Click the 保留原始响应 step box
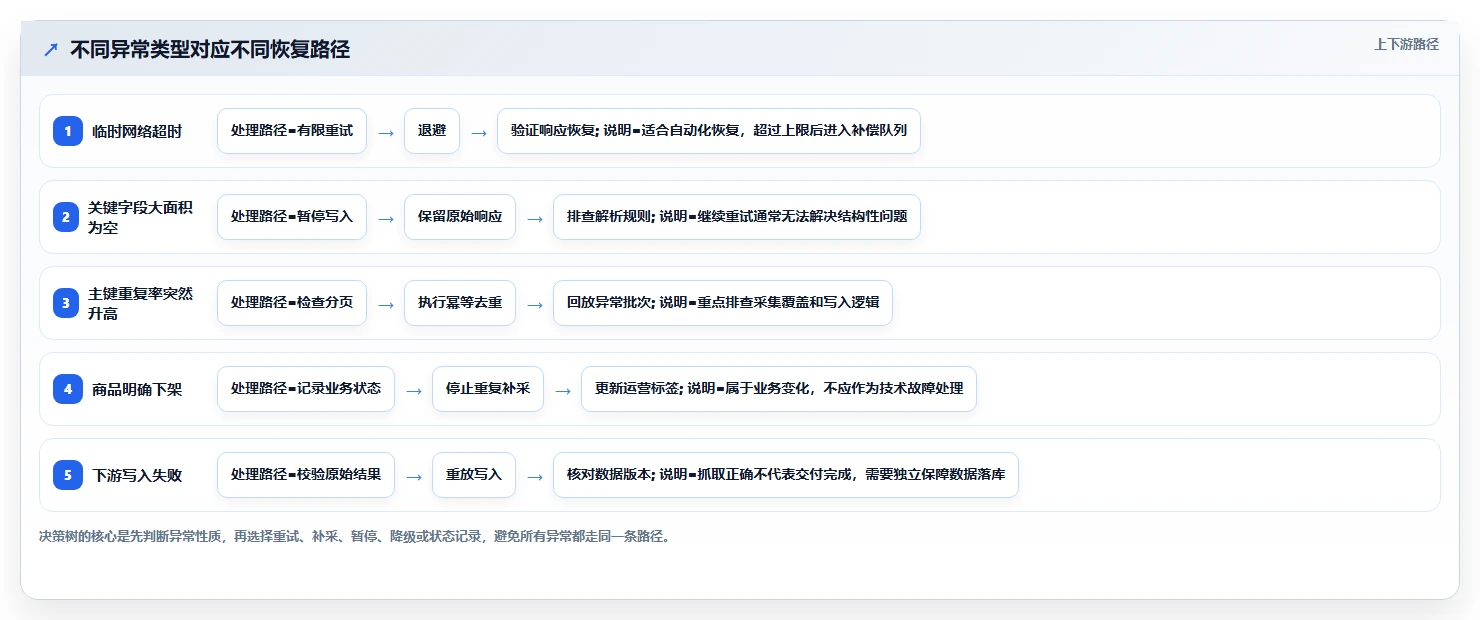 click(460, 217)
